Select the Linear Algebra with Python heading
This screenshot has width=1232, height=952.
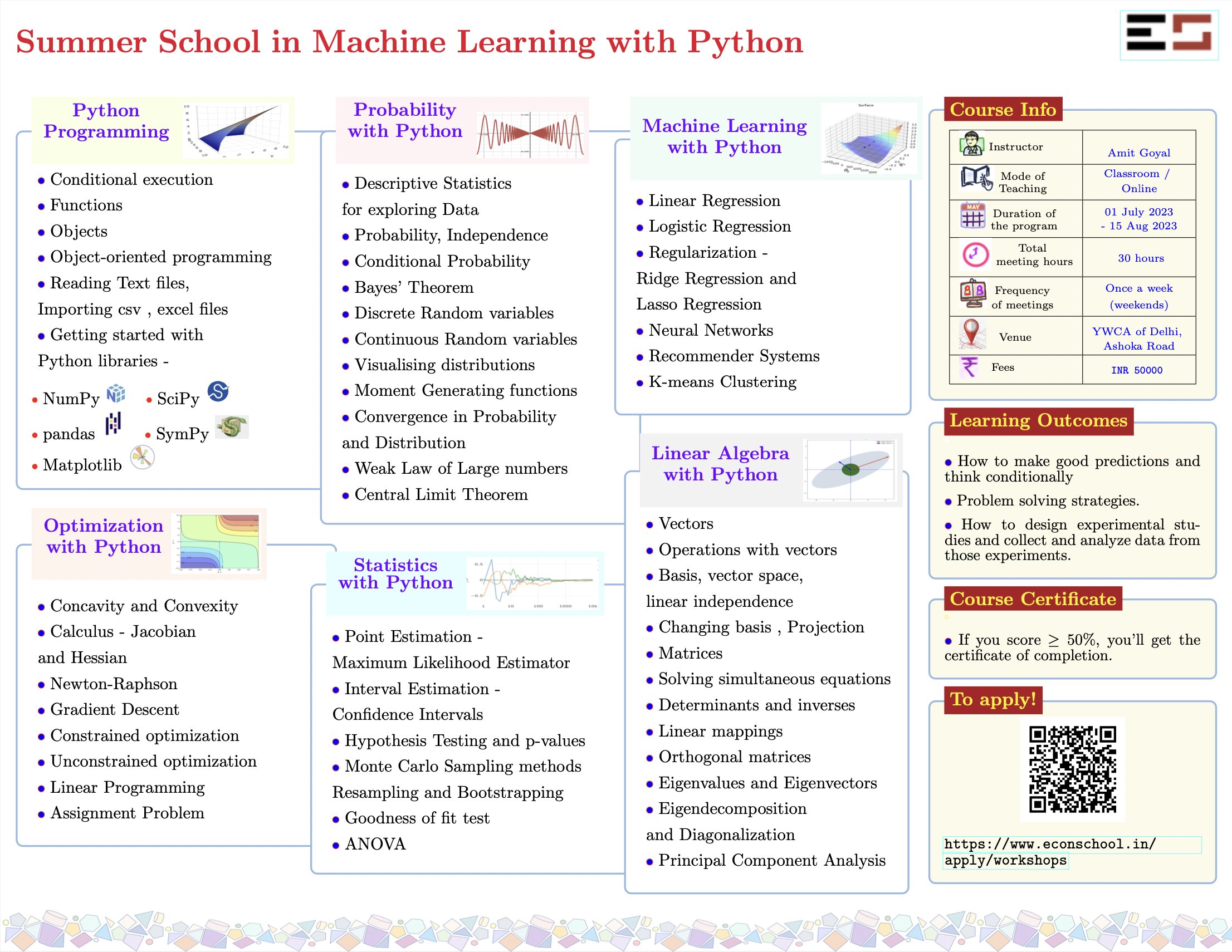pyautogui.click(x=720, y=464)
